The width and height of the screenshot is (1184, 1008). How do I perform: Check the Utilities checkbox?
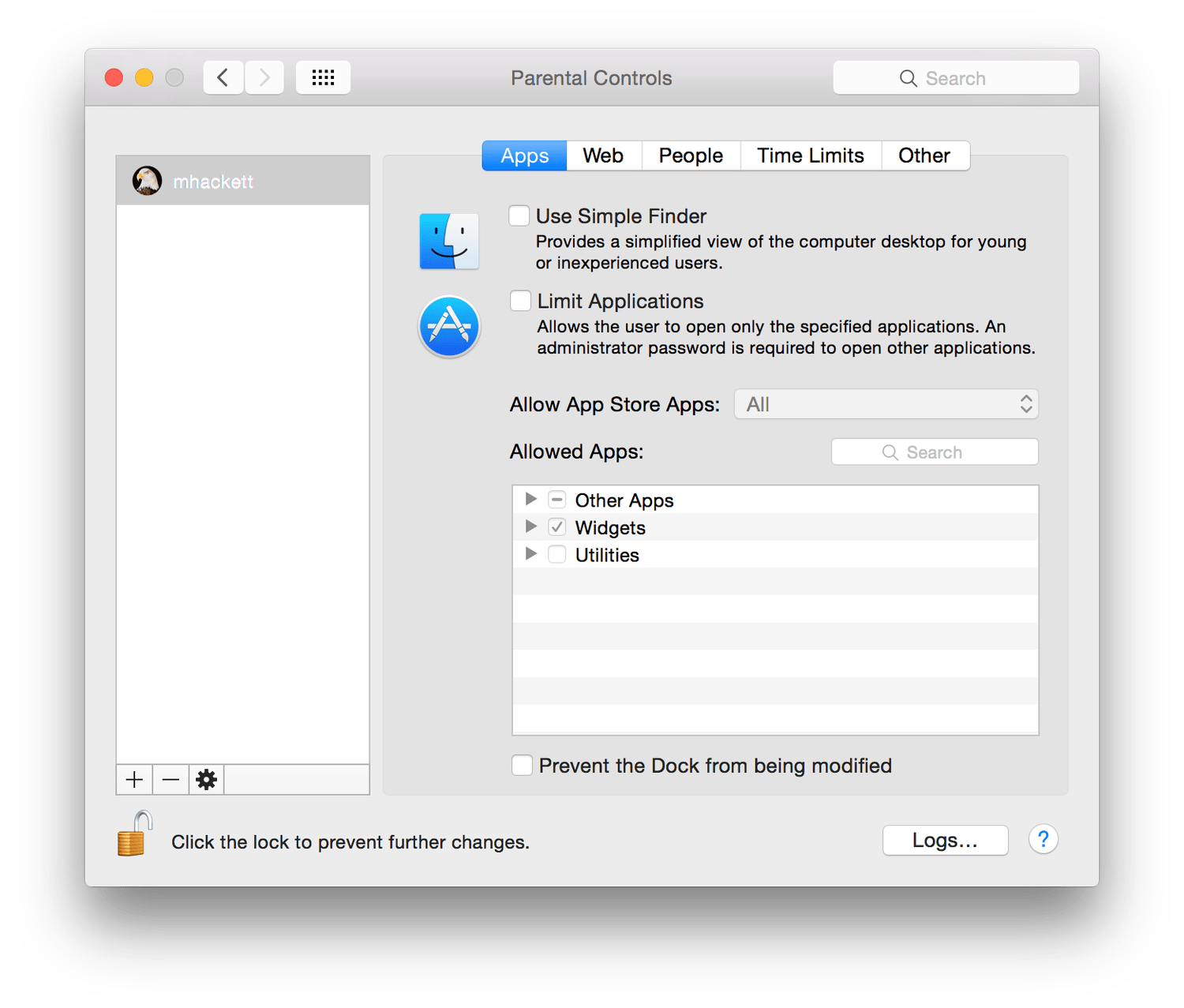(x=557, y=554)
